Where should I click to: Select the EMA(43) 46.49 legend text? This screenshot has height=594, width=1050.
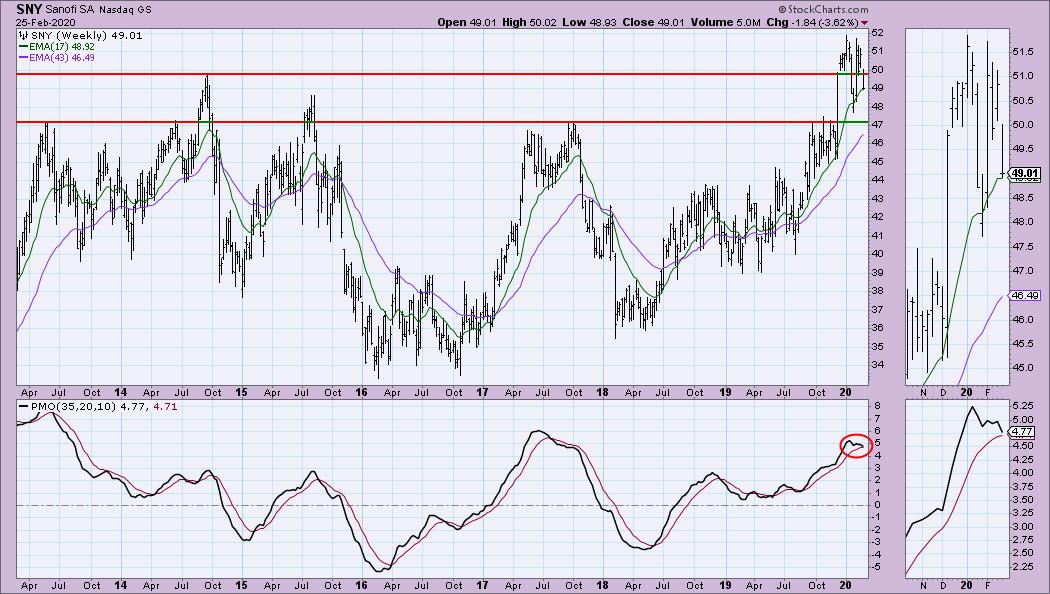[x=62, y=58]
